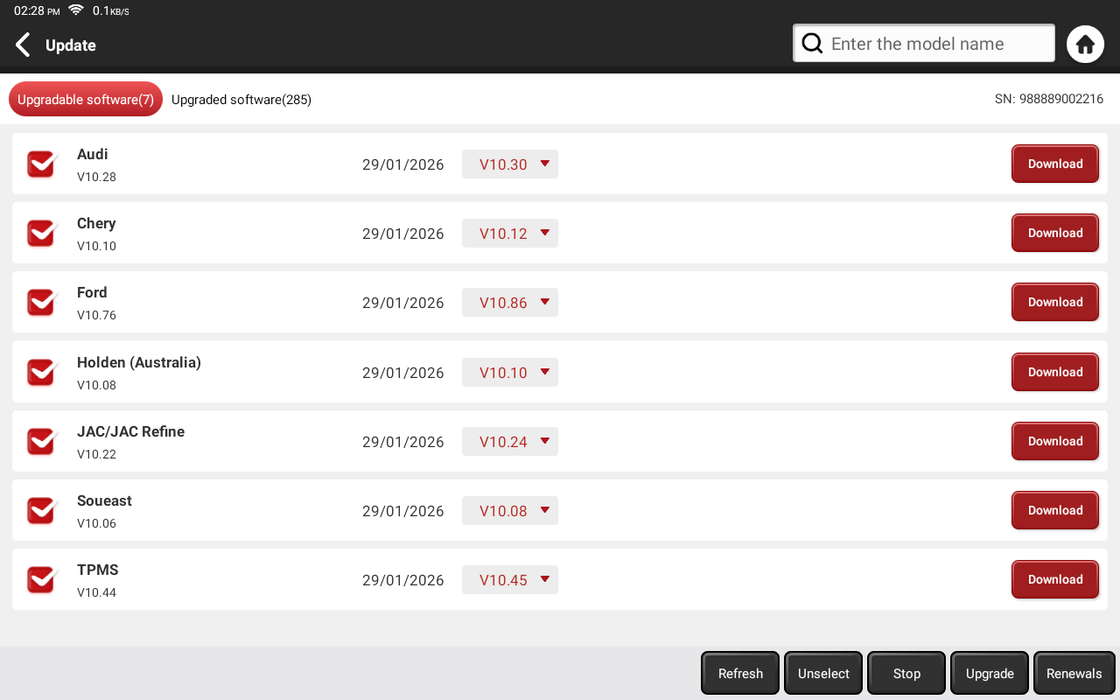This screenshot has width=1120, height=700.
Task: Go to the home screen icon
Action: [x=1085, y=44]
